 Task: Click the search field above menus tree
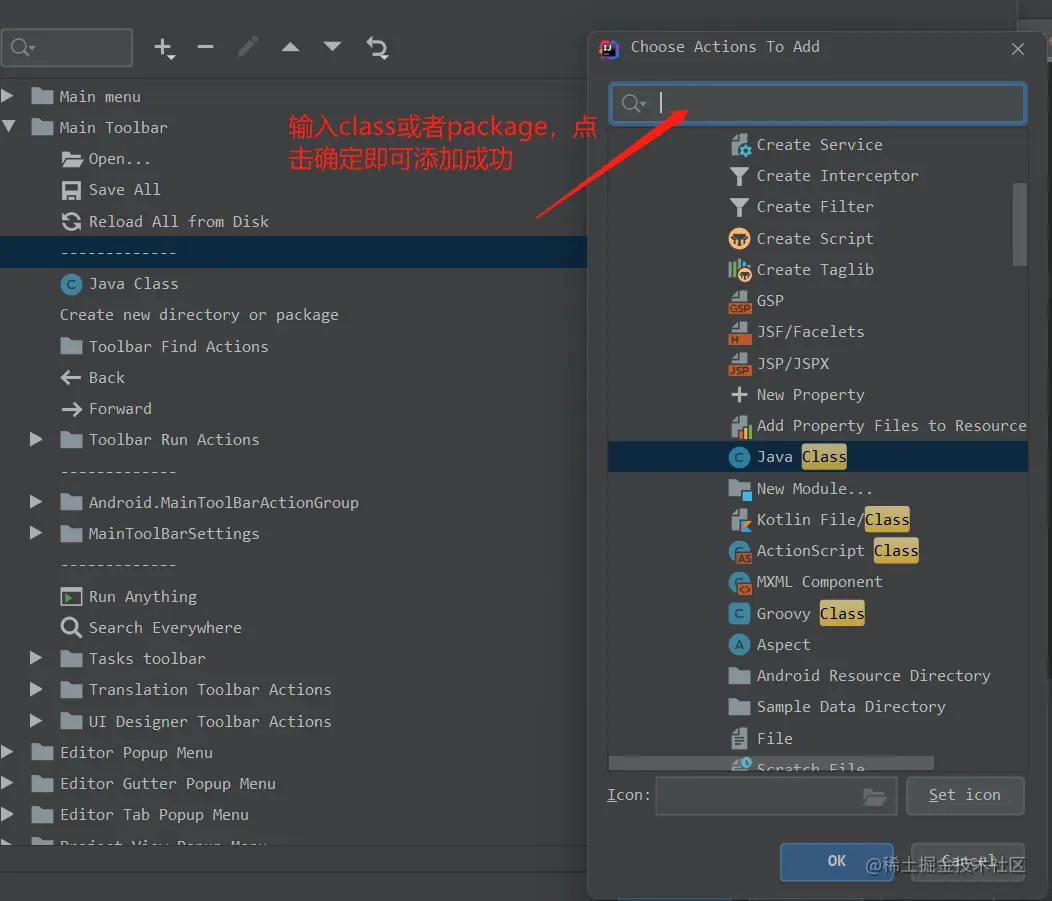67,48
